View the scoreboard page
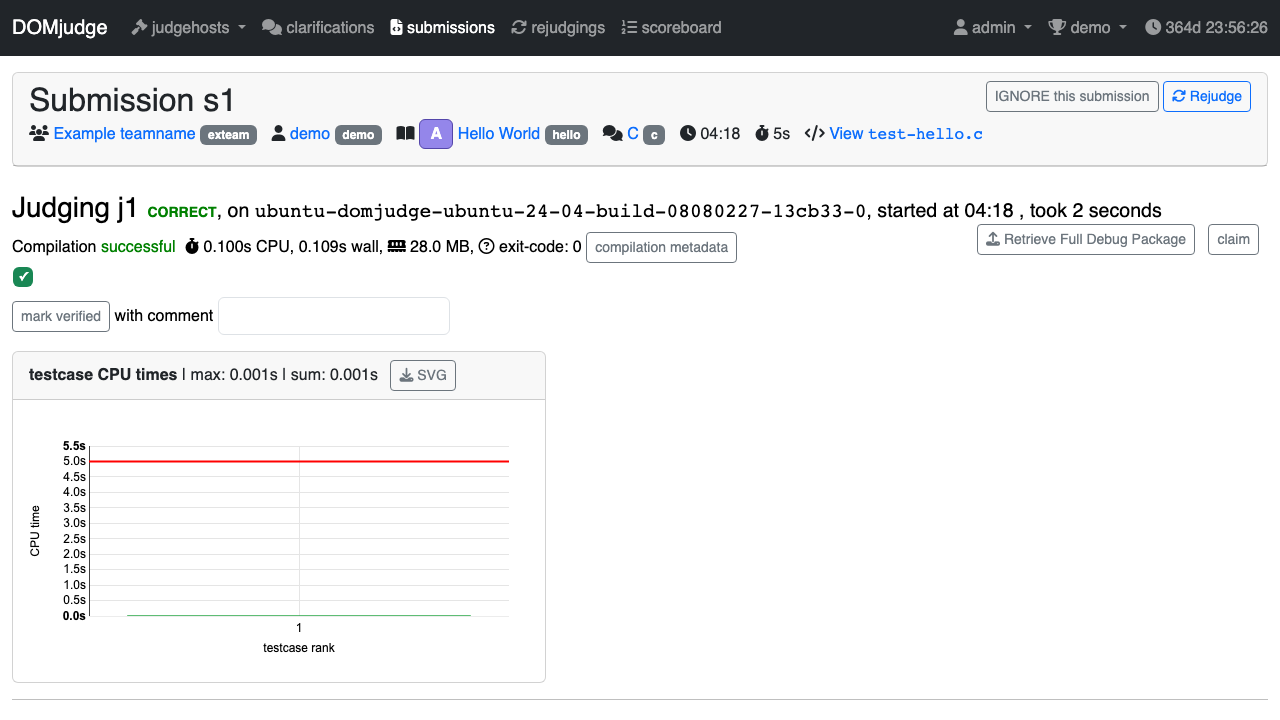Image resolution: width=1280 pixels, height=720 pixels. (671, 27)
